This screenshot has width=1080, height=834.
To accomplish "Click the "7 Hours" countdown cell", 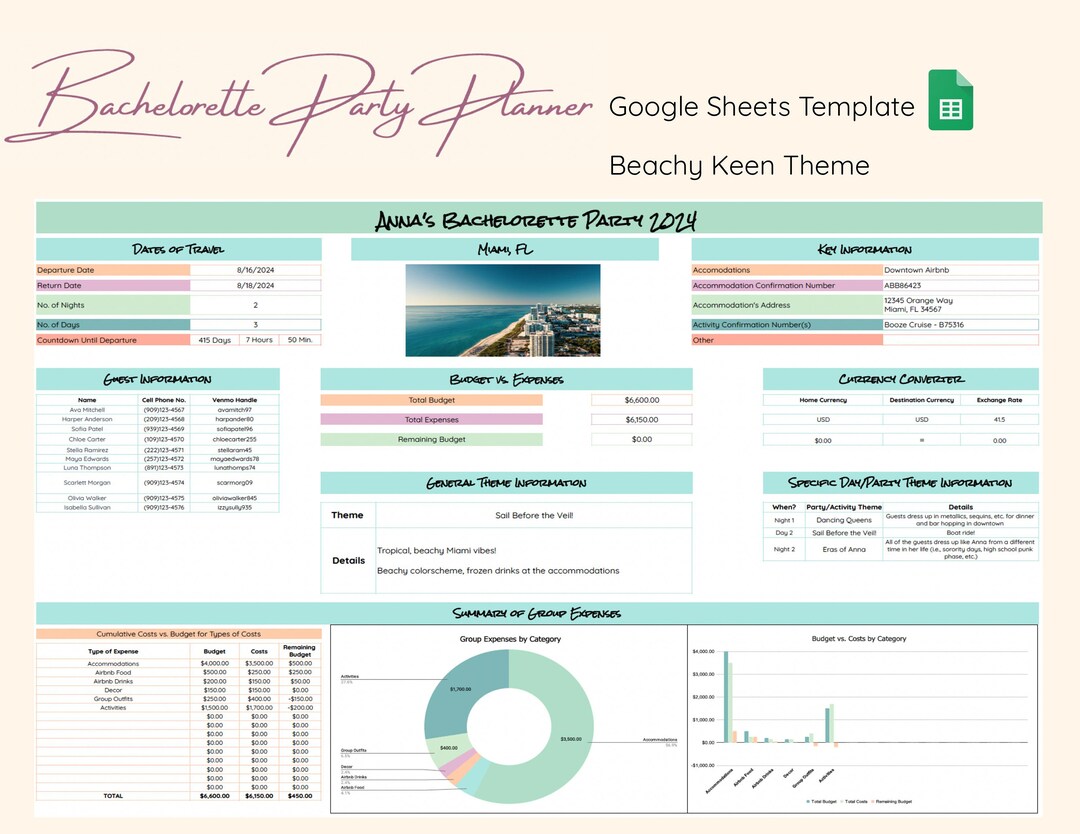I will point(259,340).
